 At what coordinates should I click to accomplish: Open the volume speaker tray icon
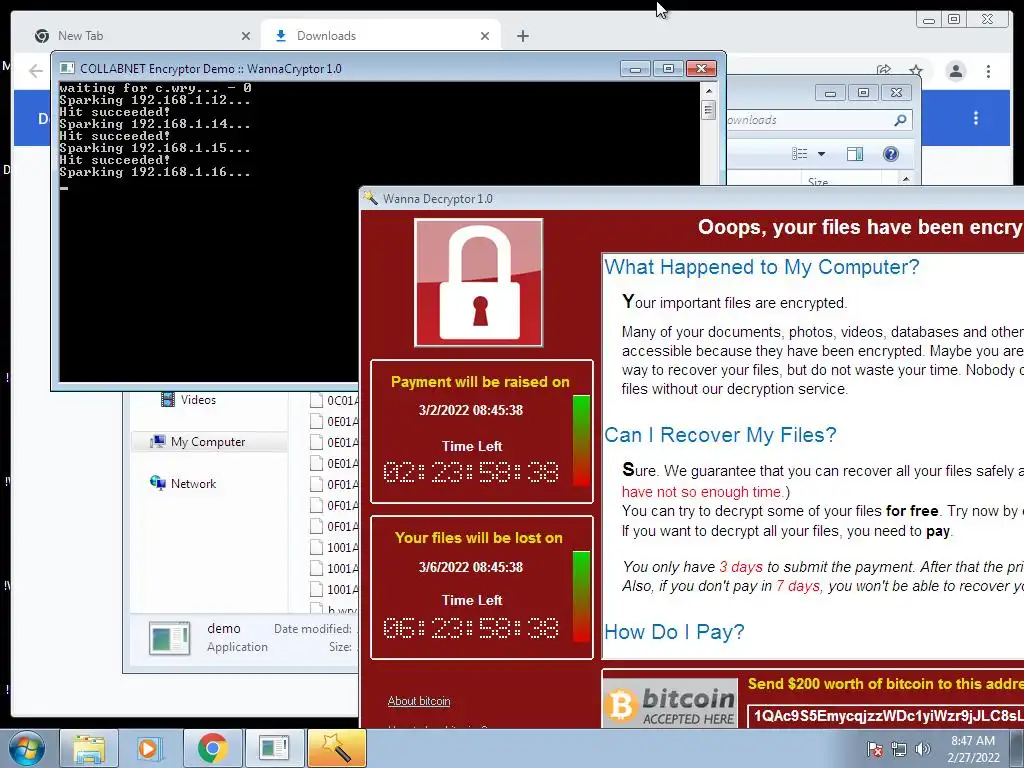[x=923, y=749]
